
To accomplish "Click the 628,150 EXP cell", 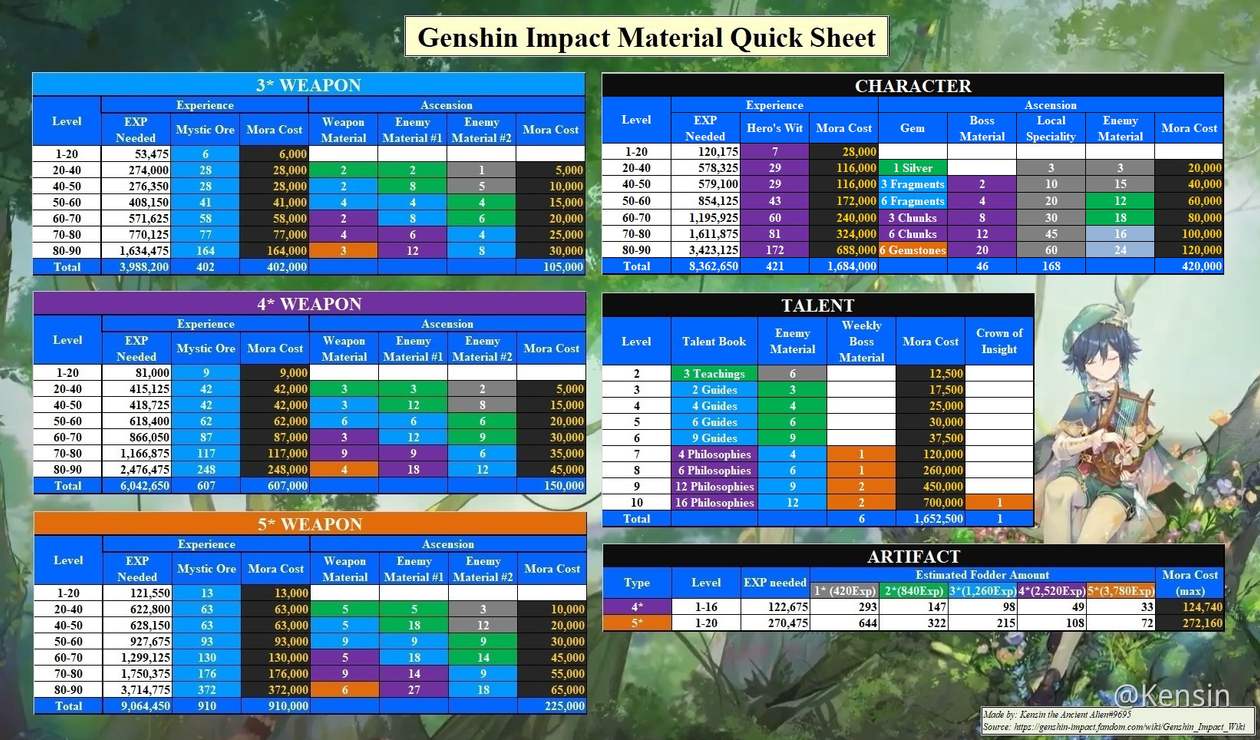I will coord(137,625).
